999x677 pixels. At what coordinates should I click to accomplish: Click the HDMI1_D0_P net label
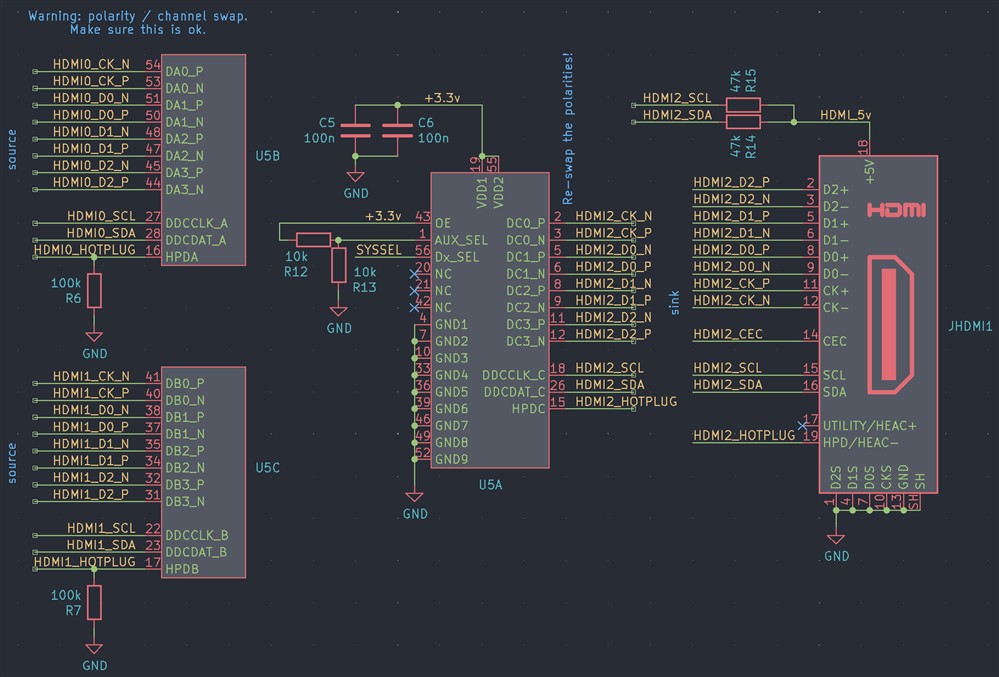point(91,427)
